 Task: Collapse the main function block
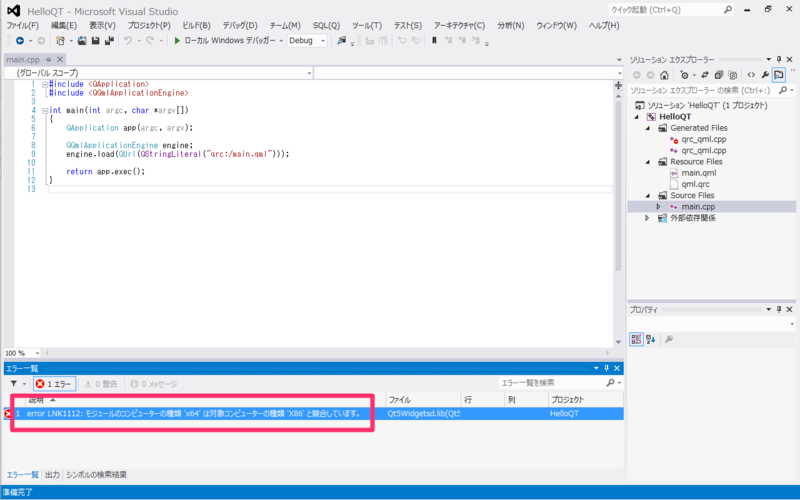[x=45, y=110]
